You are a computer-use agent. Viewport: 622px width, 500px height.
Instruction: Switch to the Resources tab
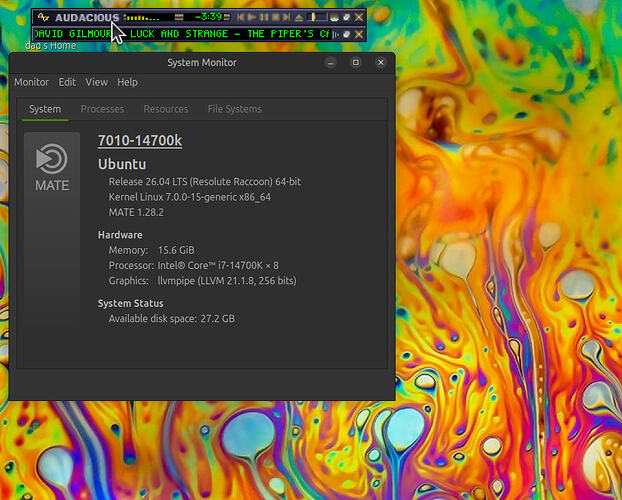tap(166, 109)
